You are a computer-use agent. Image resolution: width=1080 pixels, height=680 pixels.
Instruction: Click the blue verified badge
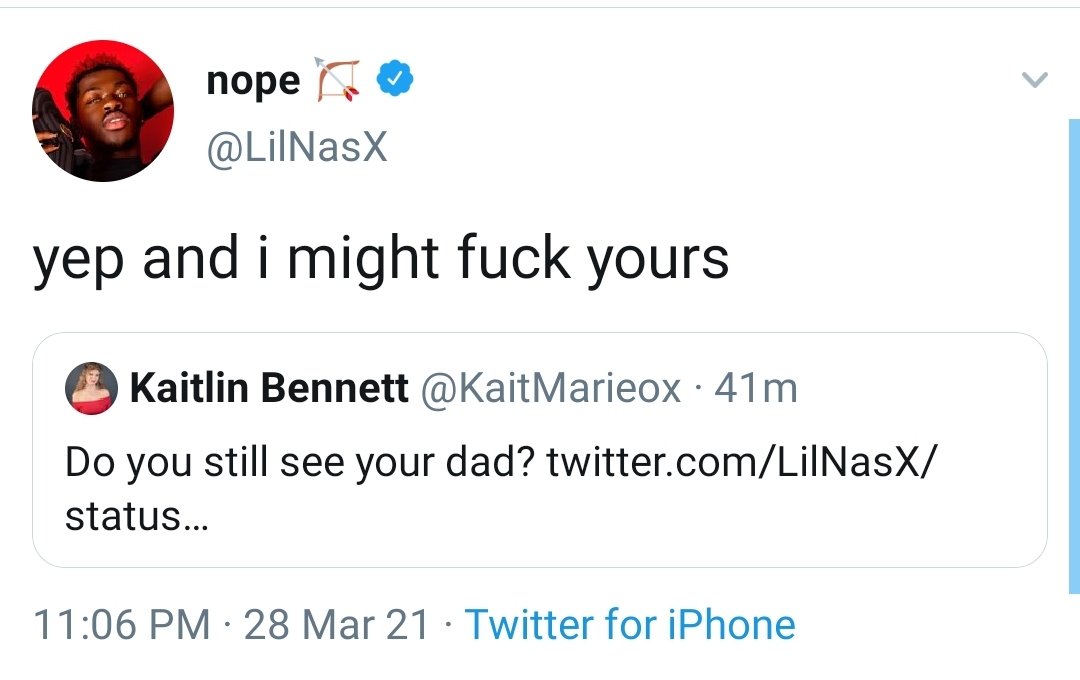395,80
